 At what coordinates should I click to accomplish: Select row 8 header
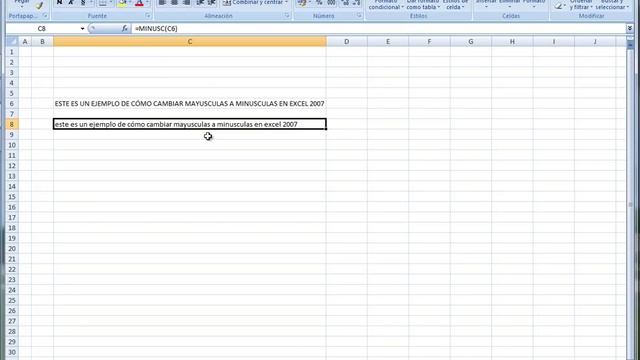point(12,124)
